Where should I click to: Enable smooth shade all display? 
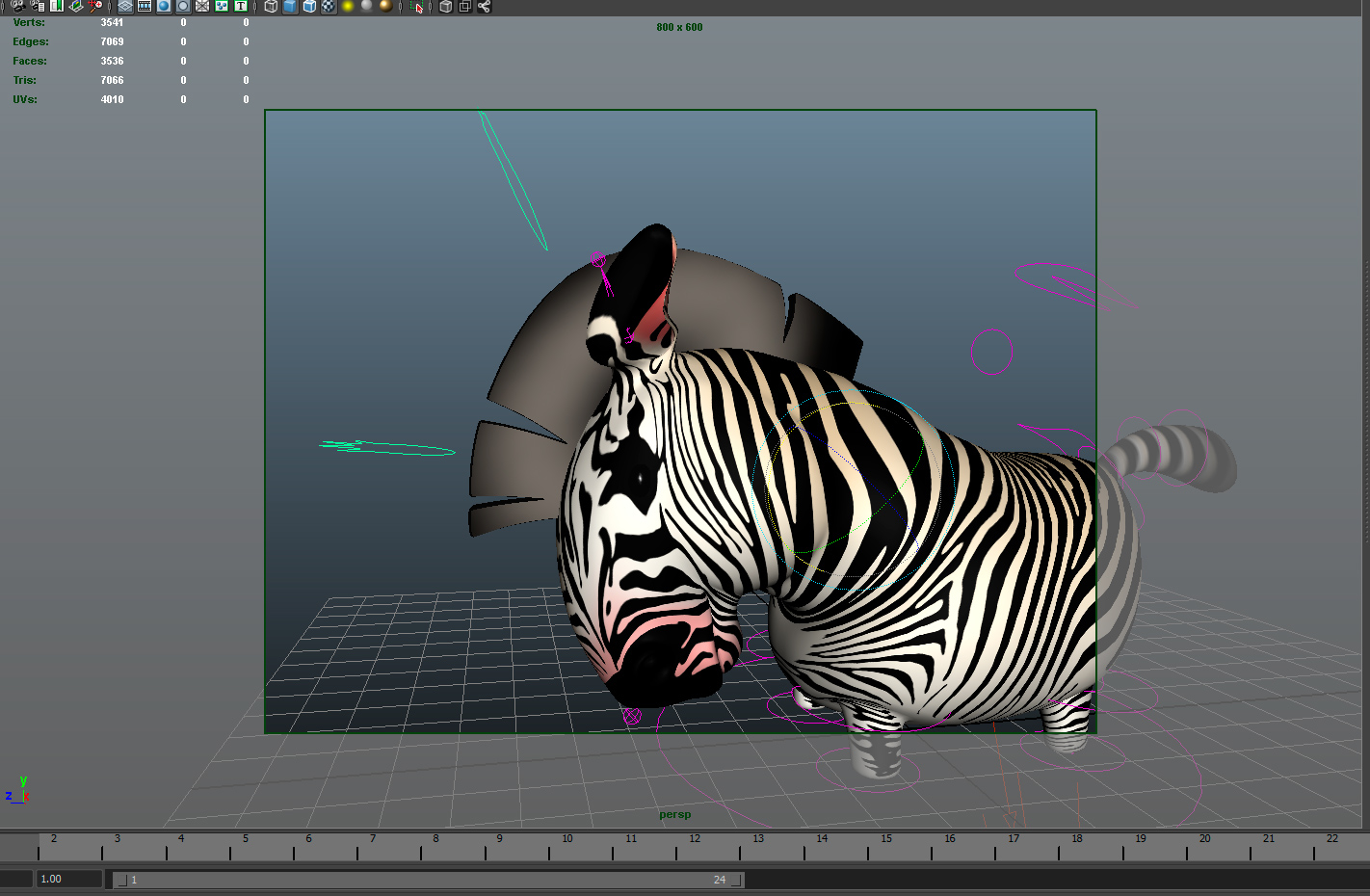click(x=292, y=6)
